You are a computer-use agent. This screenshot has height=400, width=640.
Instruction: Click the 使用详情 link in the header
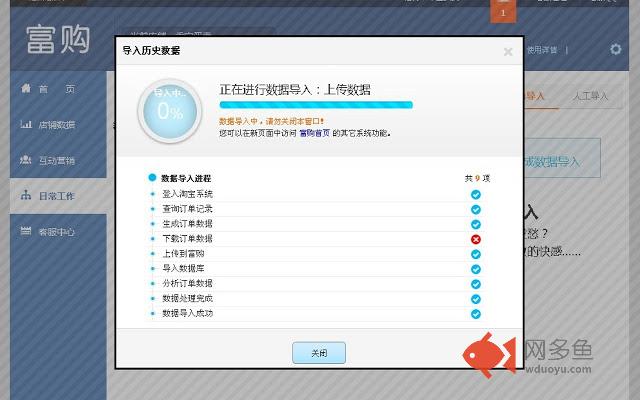(542, 50)
